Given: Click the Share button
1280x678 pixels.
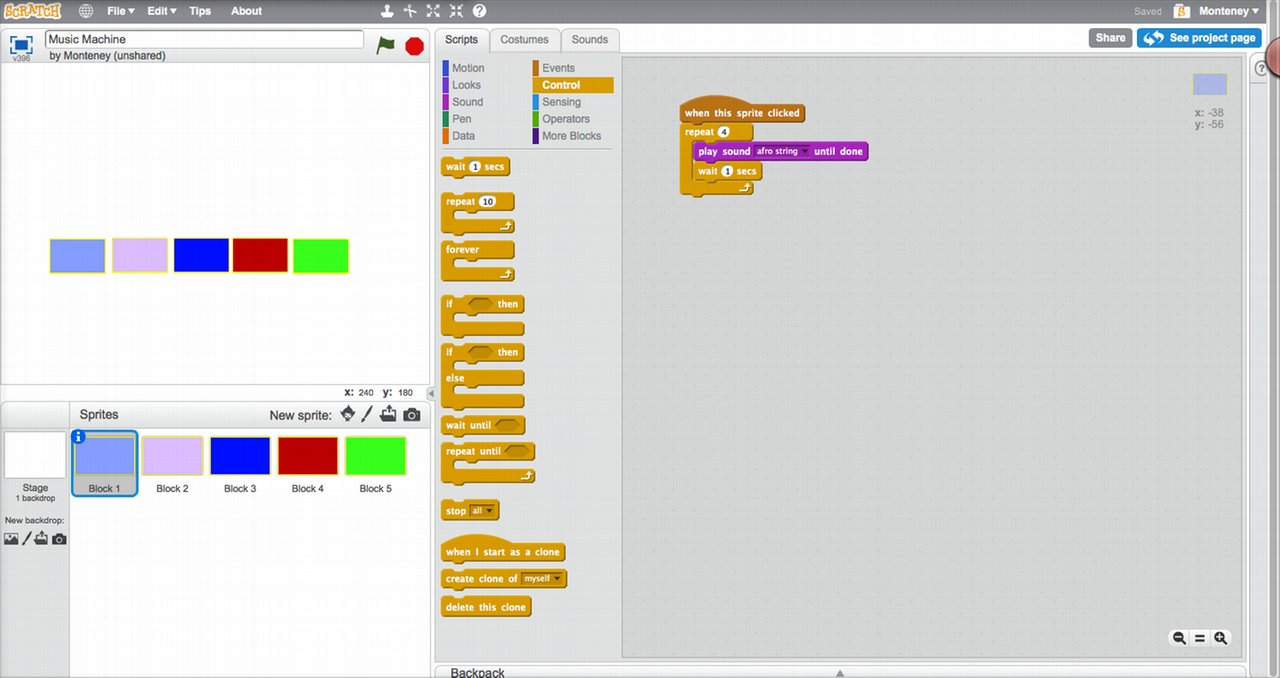Looking at the screenshot, I should coord(1110,37).
